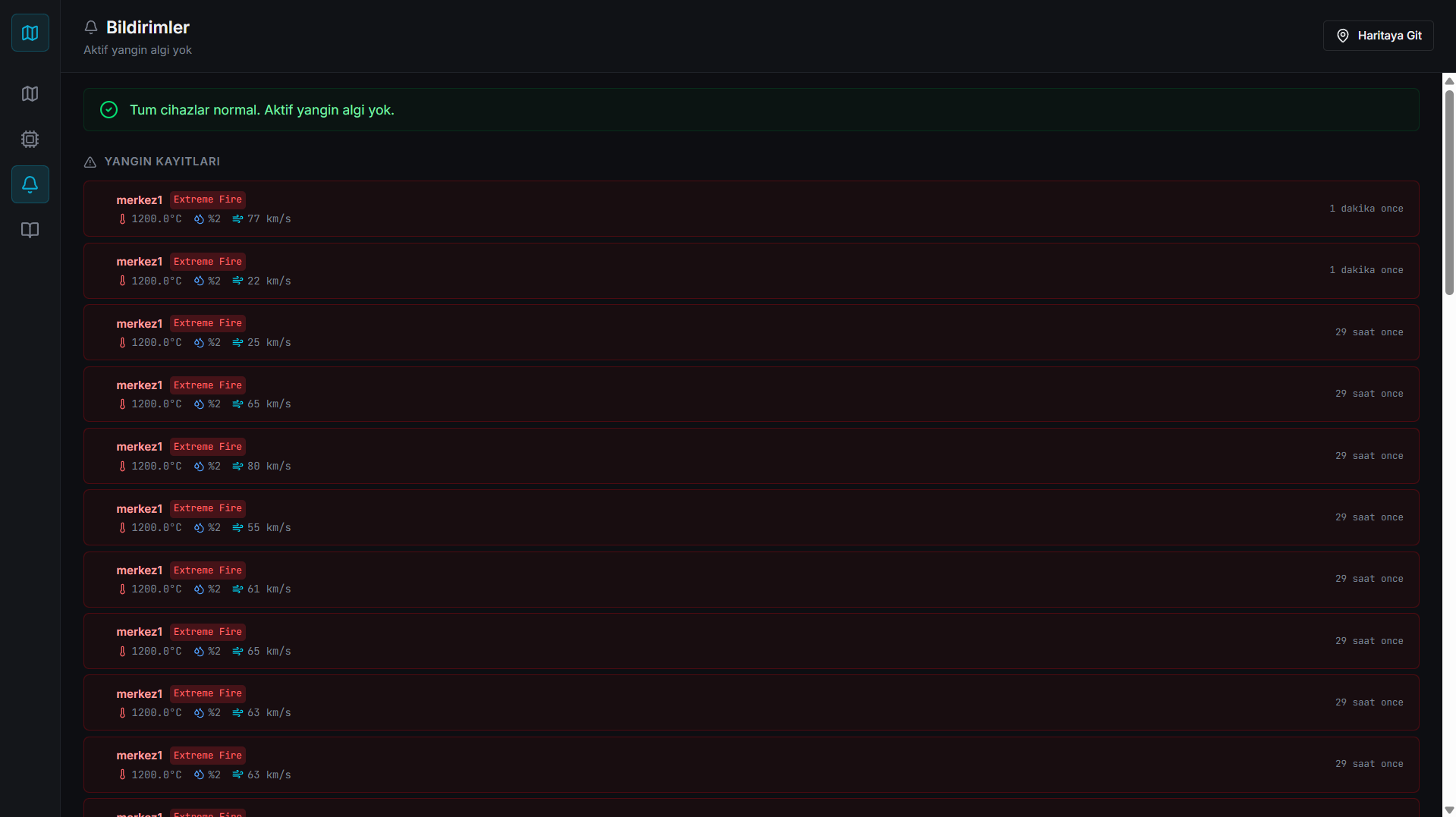Click the scrollbar down arrow
This screenshot has width=1456, height=817.
pos(1449,810)
